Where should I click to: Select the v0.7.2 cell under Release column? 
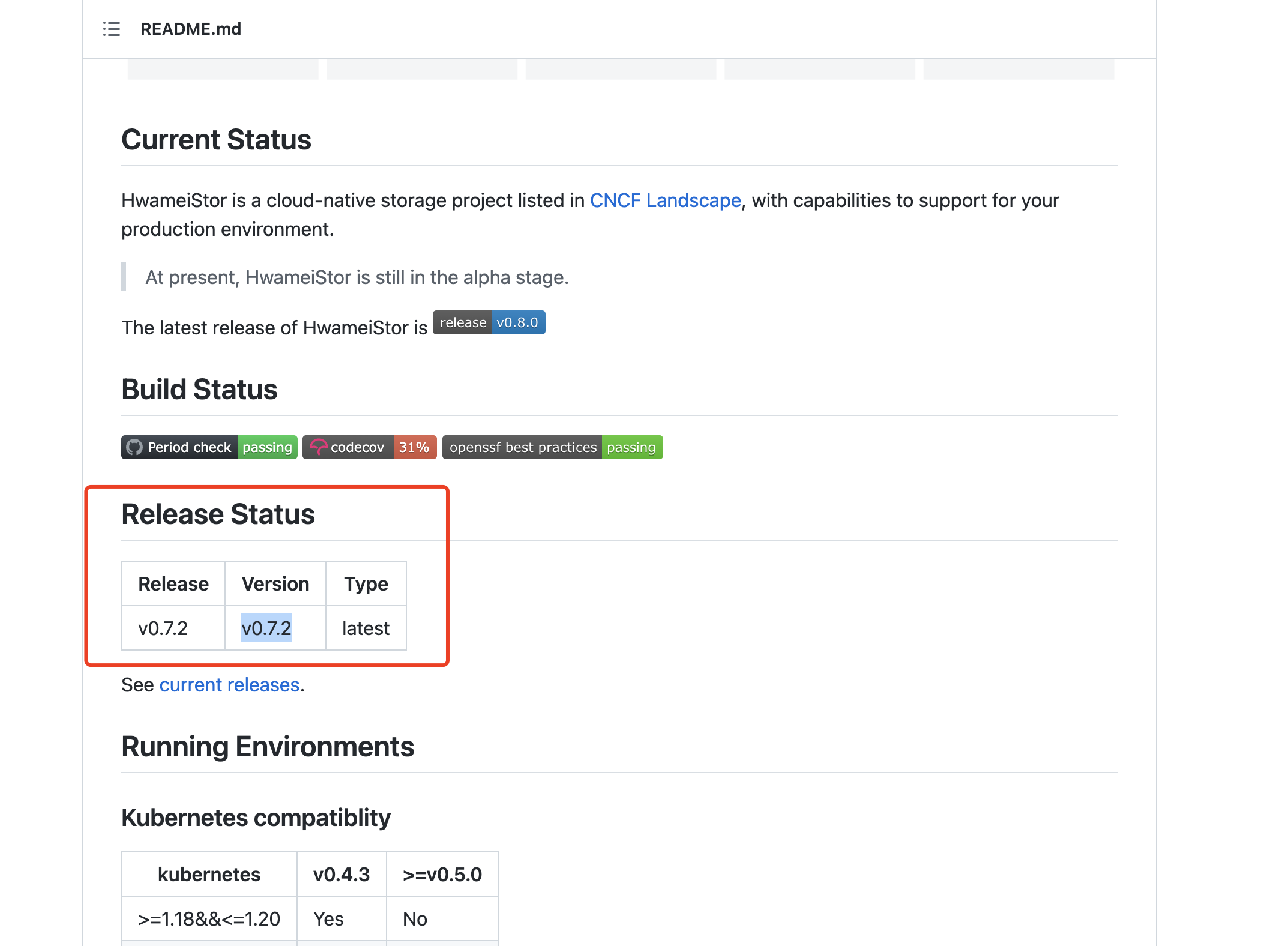tap(163, 628)
